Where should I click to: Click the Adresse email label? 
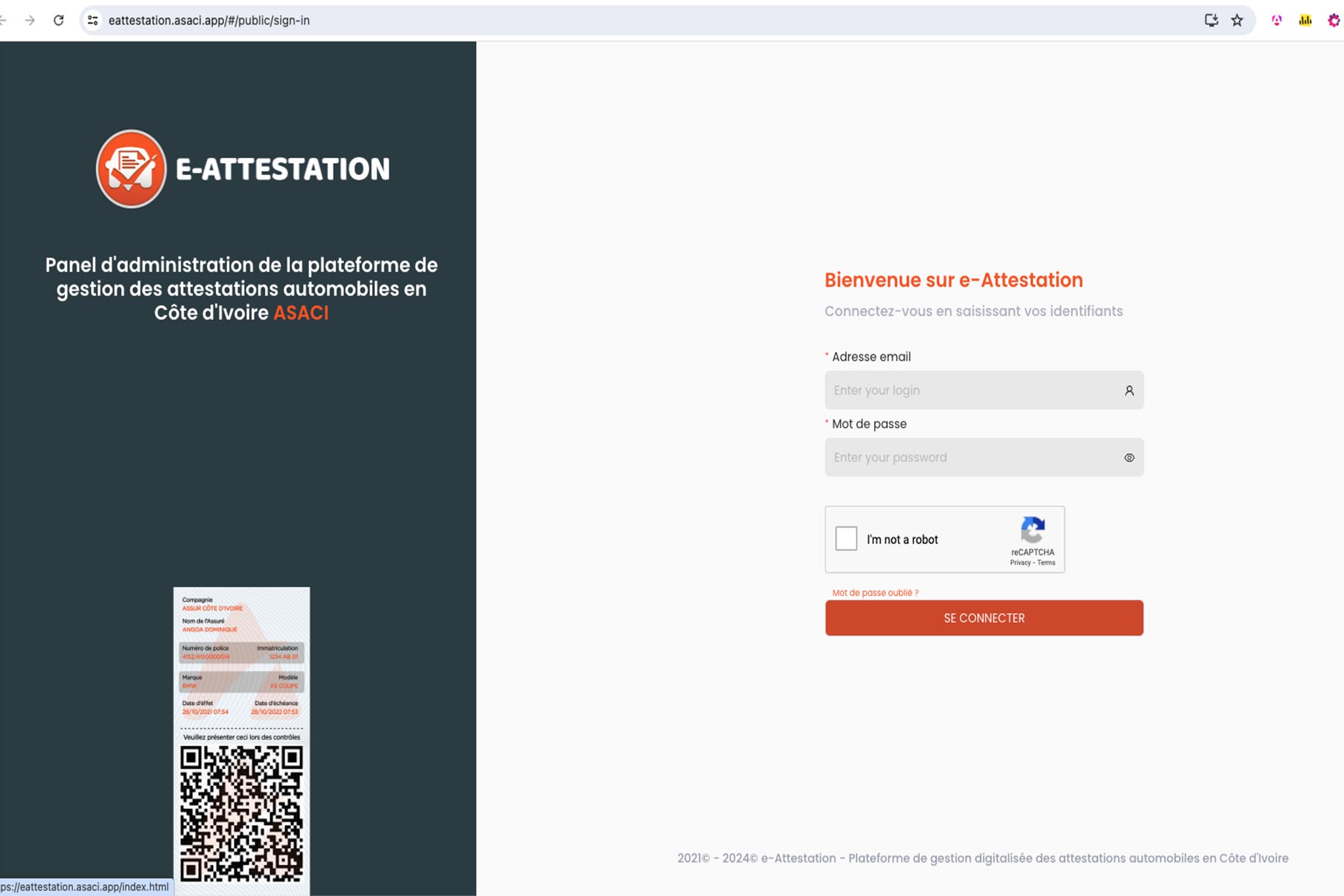(871, 357)
